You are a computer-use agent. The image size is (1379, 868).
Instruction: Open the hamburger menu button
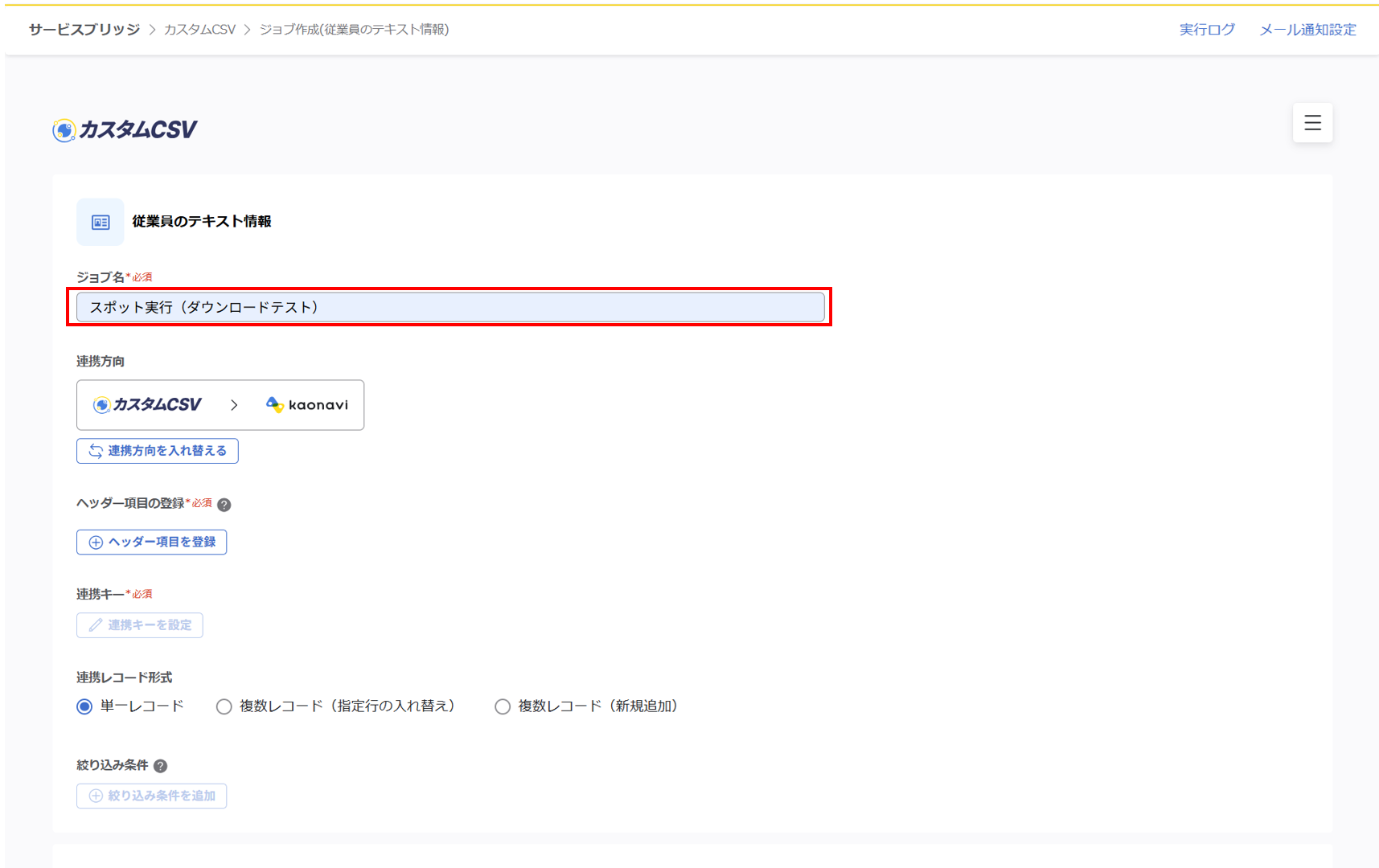(1312, 123)
